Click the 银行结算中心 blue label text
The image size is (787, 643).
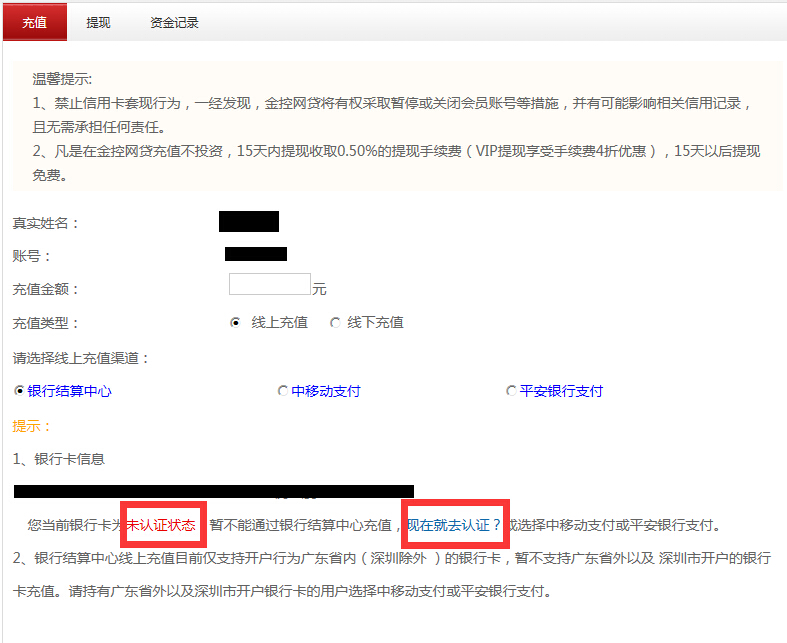coord(69,391)
